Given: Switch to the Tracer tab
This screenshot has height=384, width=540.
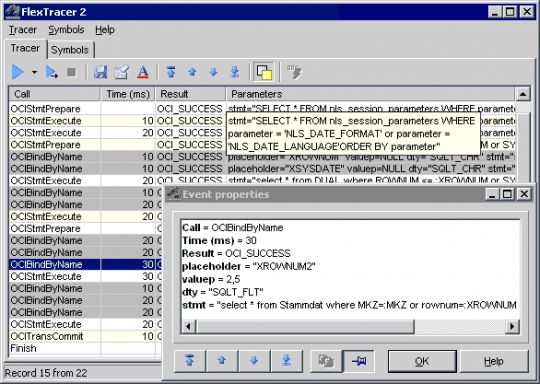Looking at the screenshot, I should click(25, 49).
